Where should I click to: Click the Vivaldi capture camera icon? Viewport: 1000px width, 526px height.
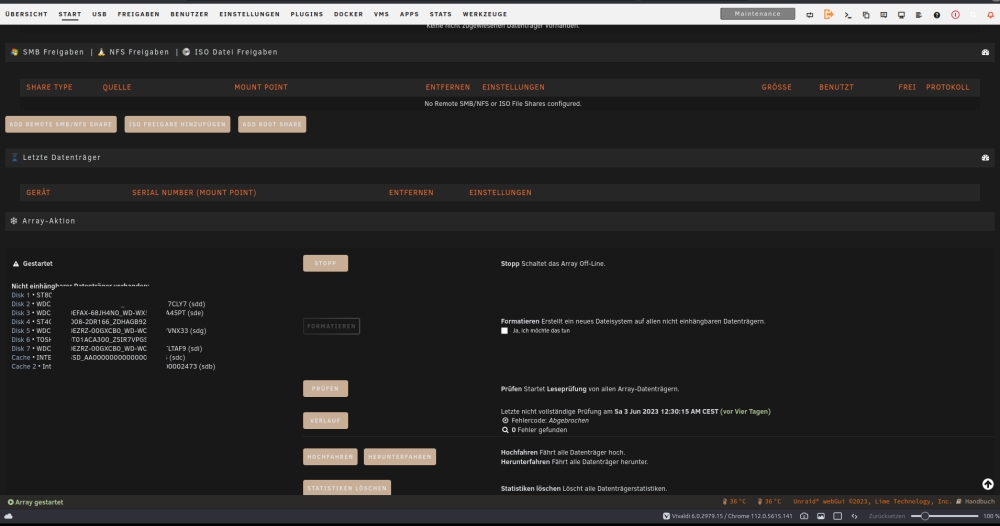(804, 516)
